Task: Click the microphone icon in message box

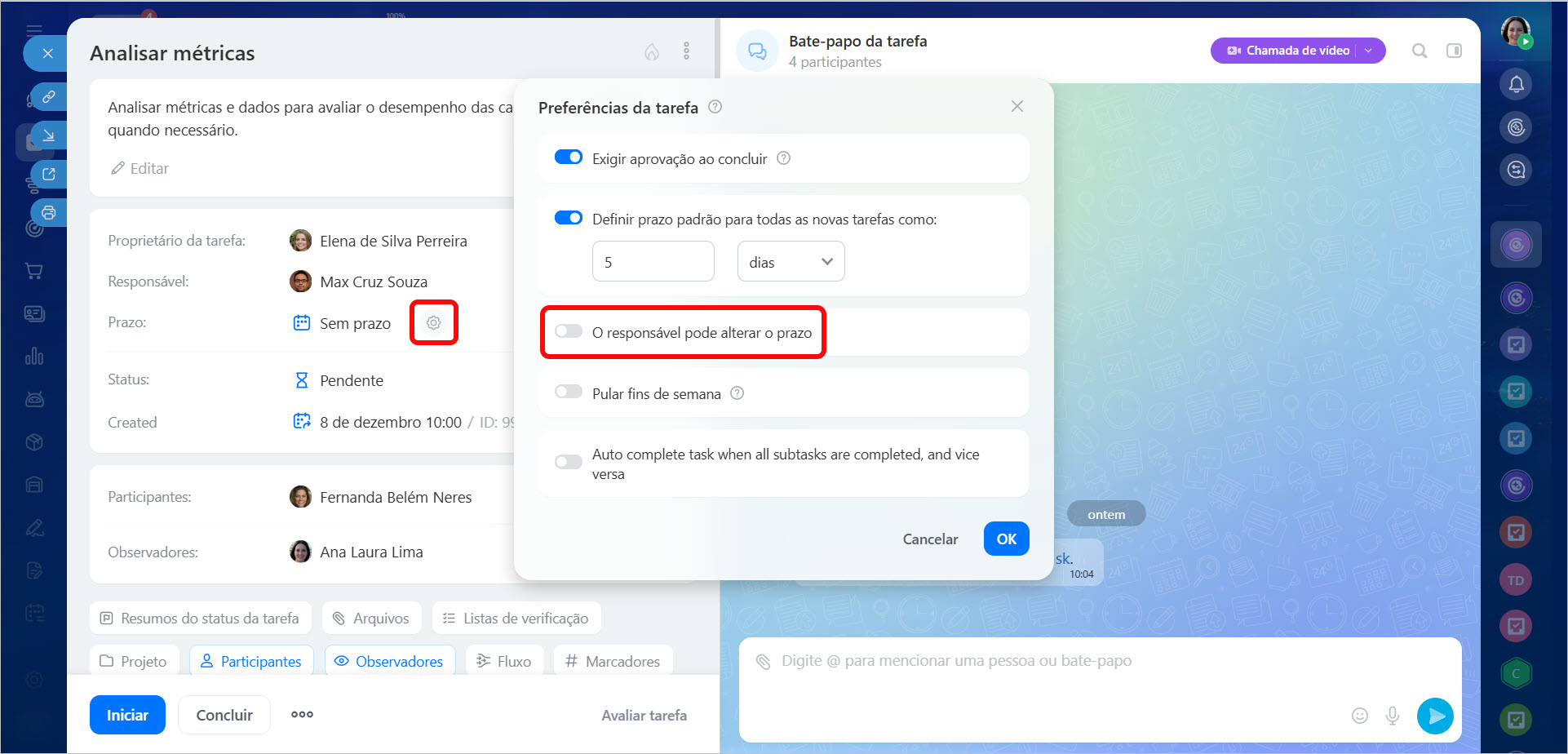Action: [1392, 716]
